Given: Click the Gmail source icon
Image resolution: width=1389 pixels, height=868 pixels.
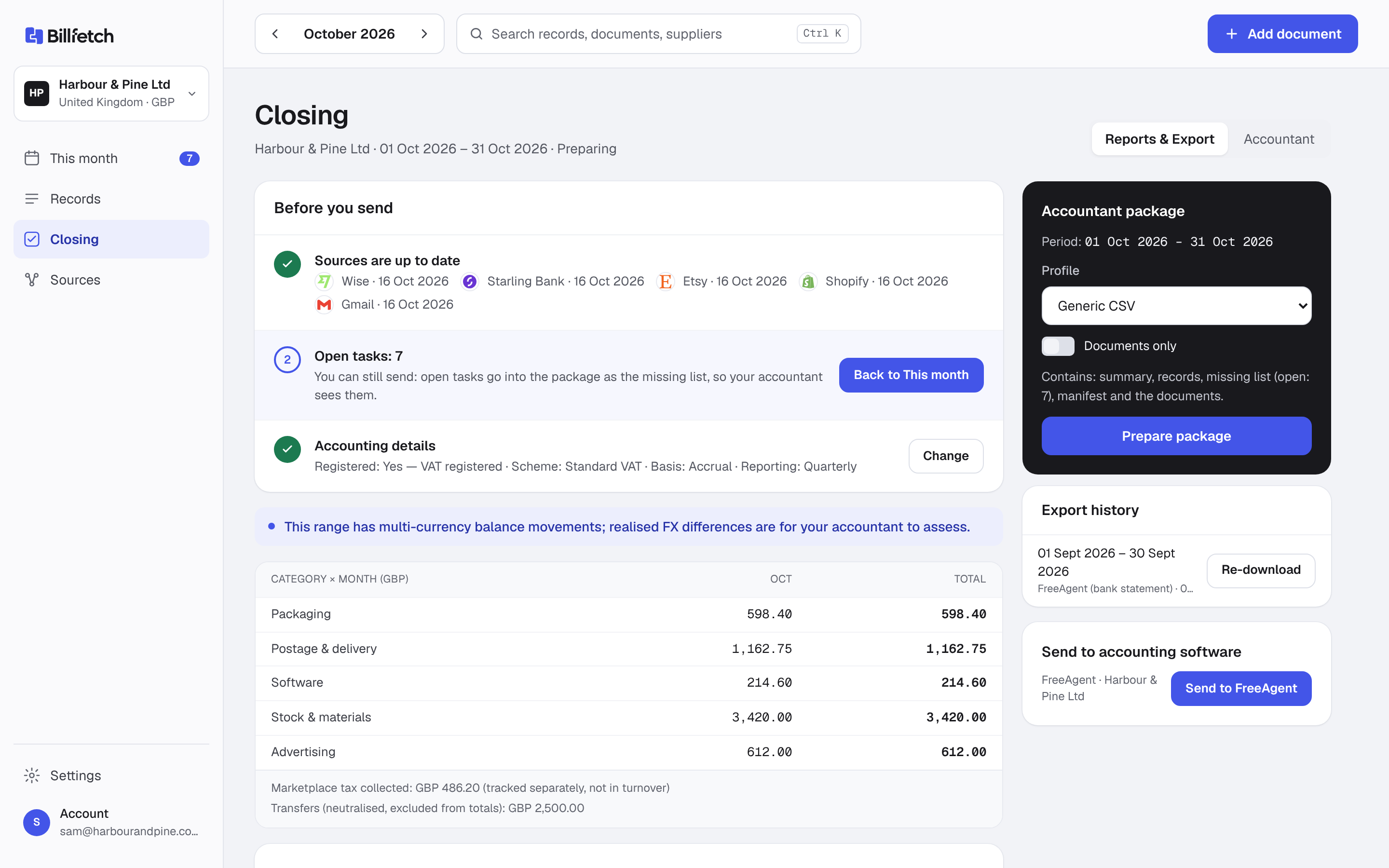Looking at the screenshot, I should (x=324, y=304).
